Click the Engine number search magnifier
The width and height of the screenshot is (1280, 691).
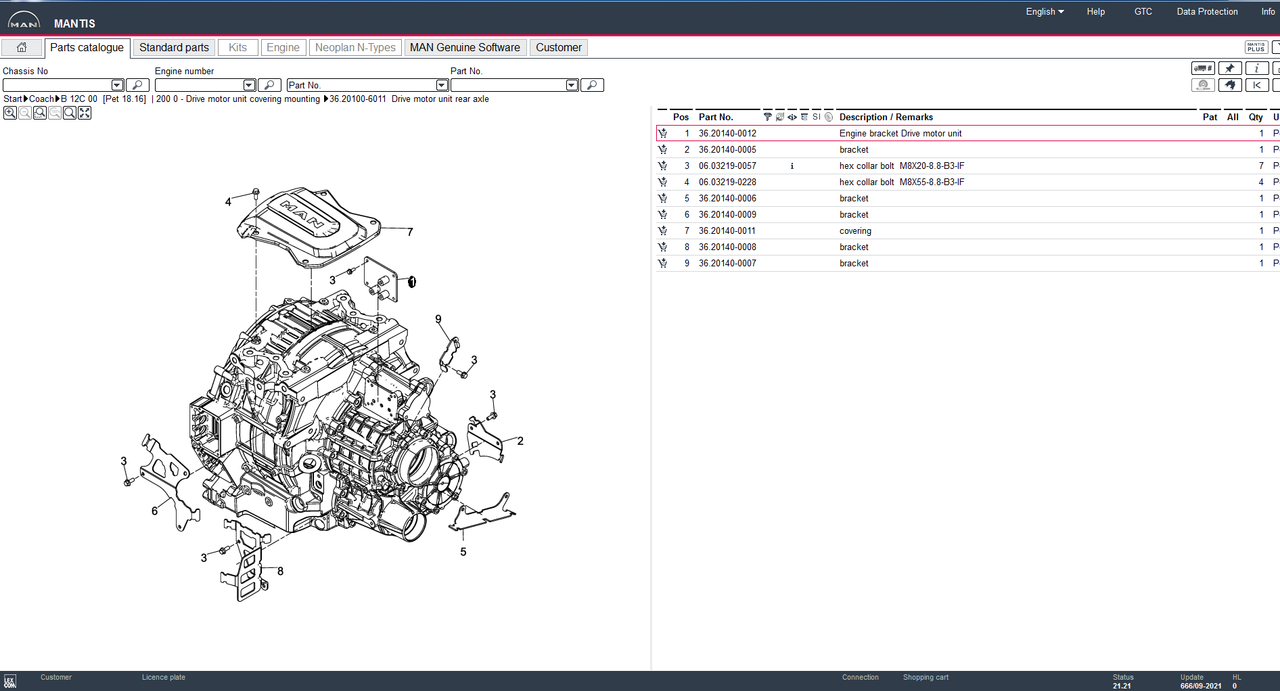(x=270, y=86)
